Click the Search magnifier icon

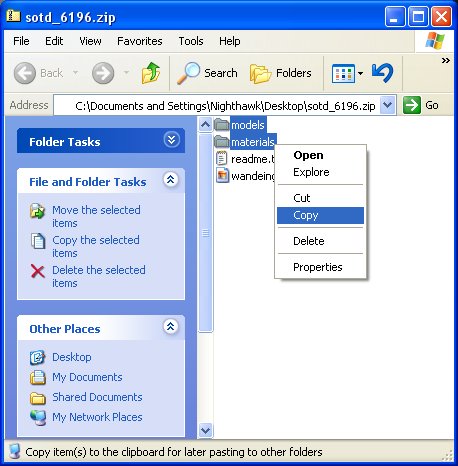pos(188,73)
